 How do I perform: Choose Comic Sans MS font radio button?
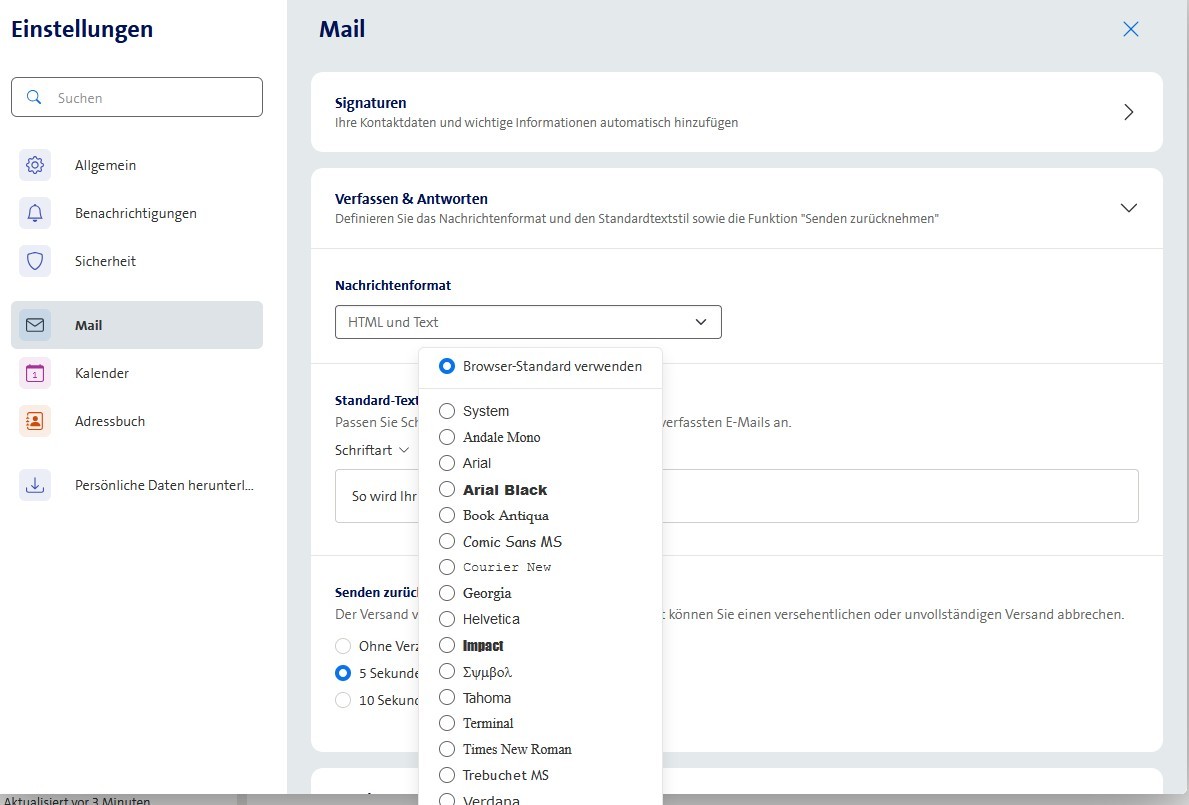point(447,541)
